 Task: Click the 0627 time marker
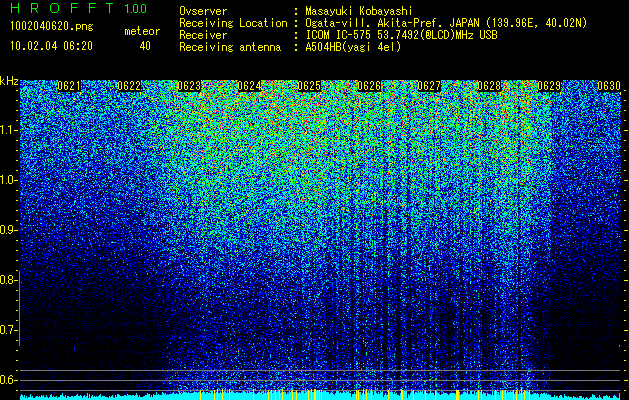pos(429,86)
